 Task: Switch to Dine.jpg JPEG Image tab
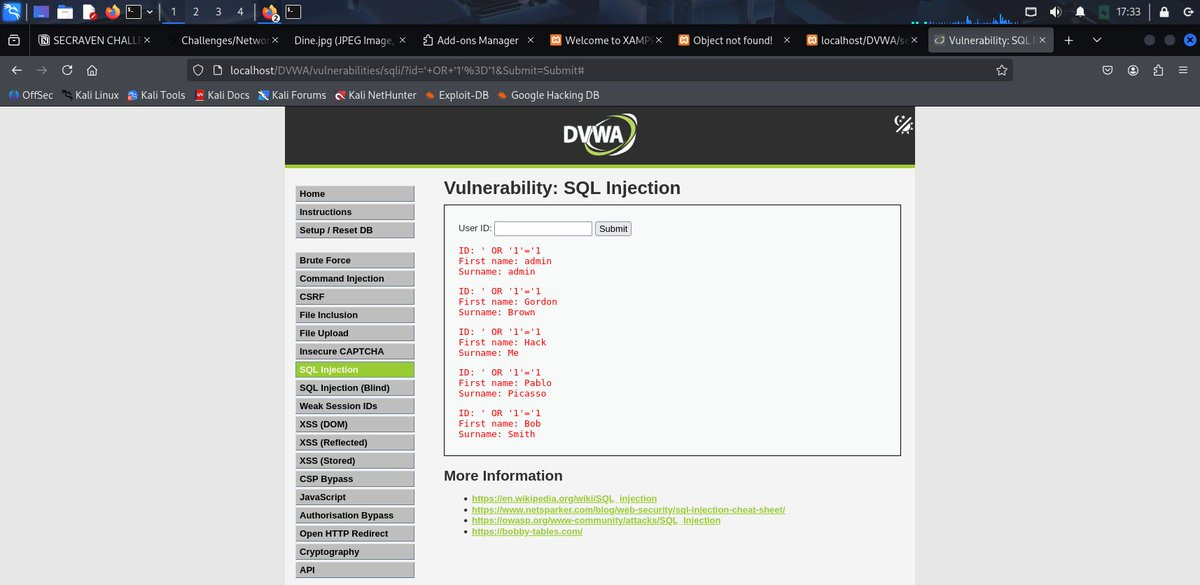coord(350,40)
